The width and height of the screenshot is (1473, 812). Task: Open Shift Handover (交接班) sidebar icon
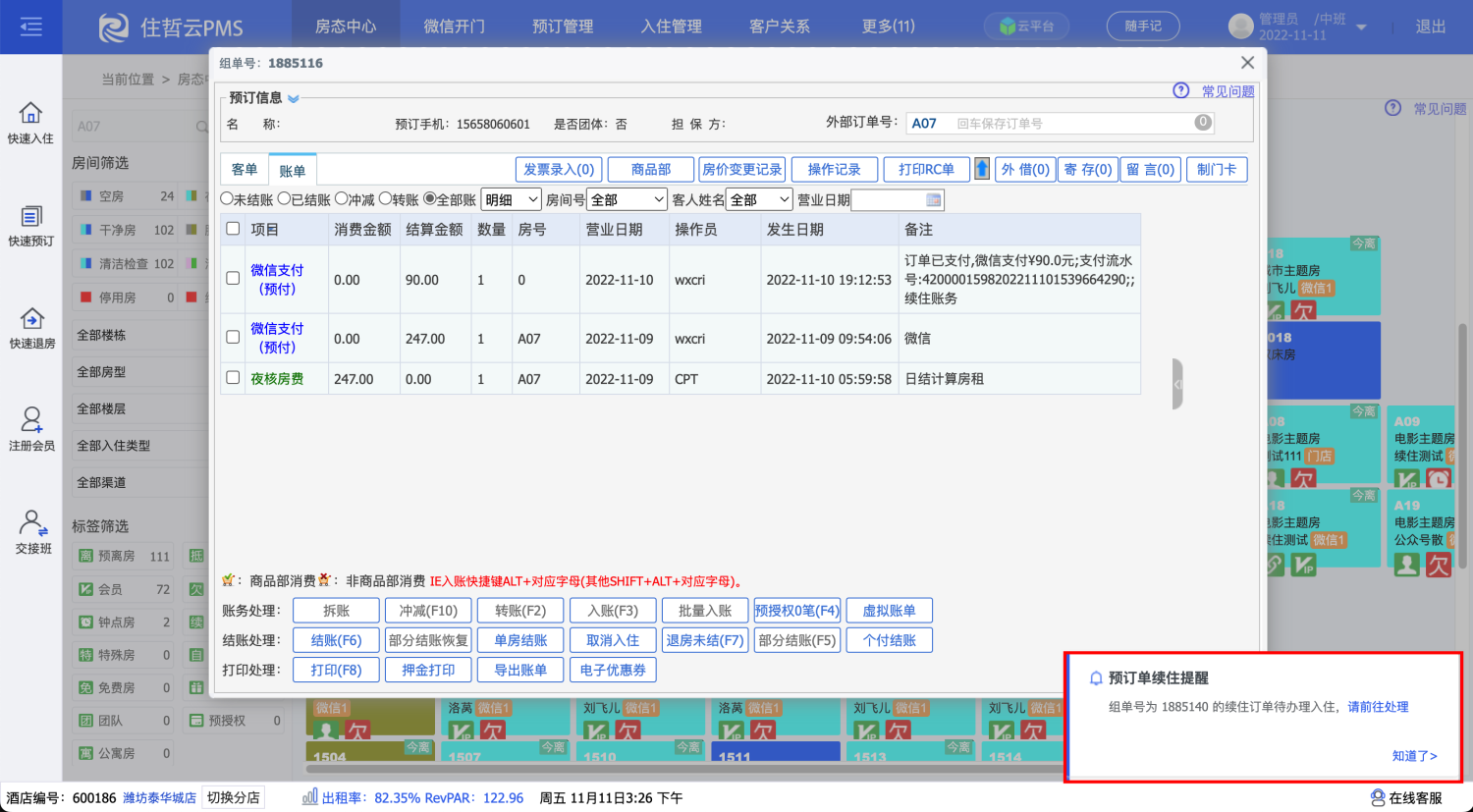(31, 532)
